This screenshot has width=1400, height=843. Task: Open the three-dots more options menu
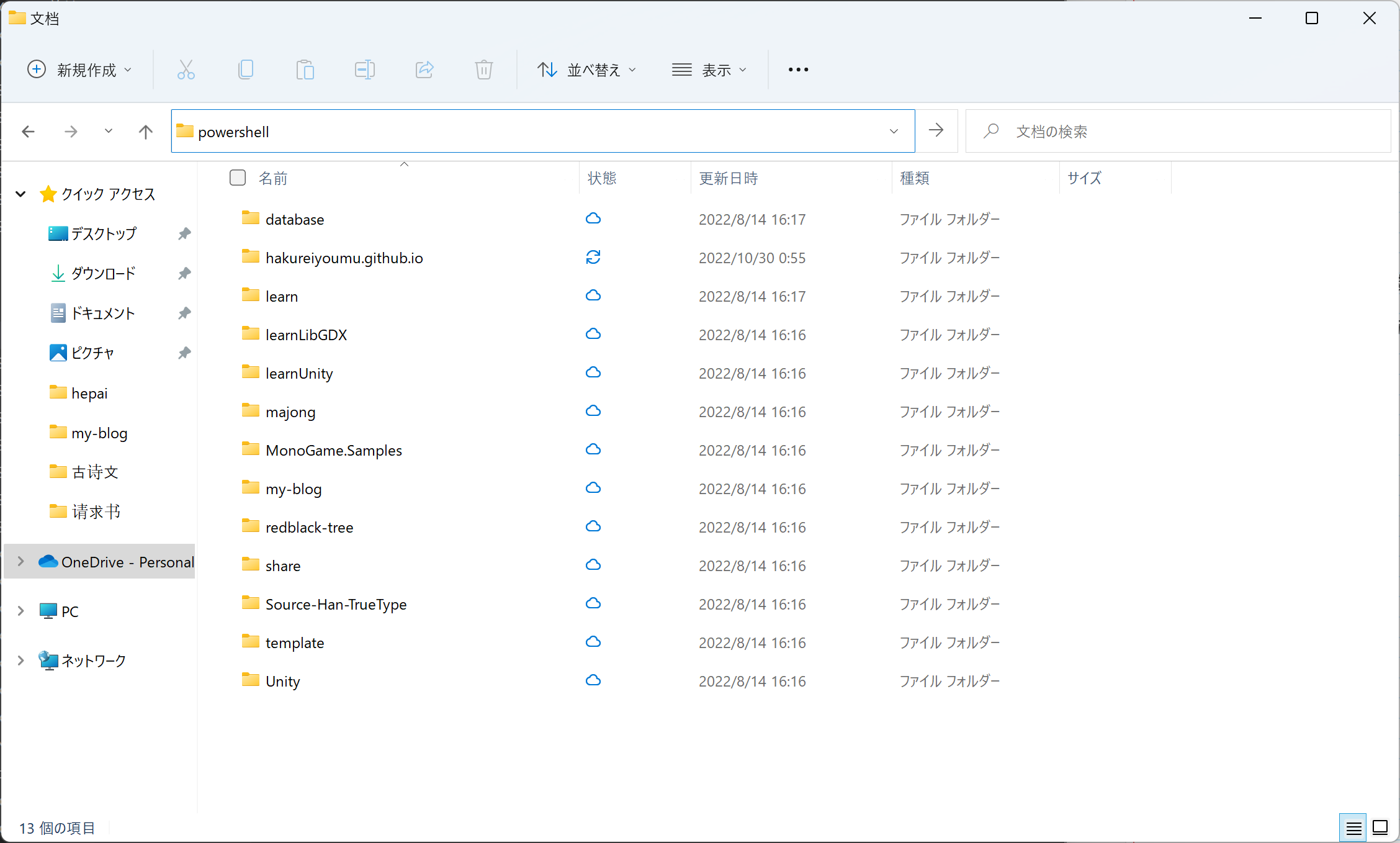click(798, 70)
